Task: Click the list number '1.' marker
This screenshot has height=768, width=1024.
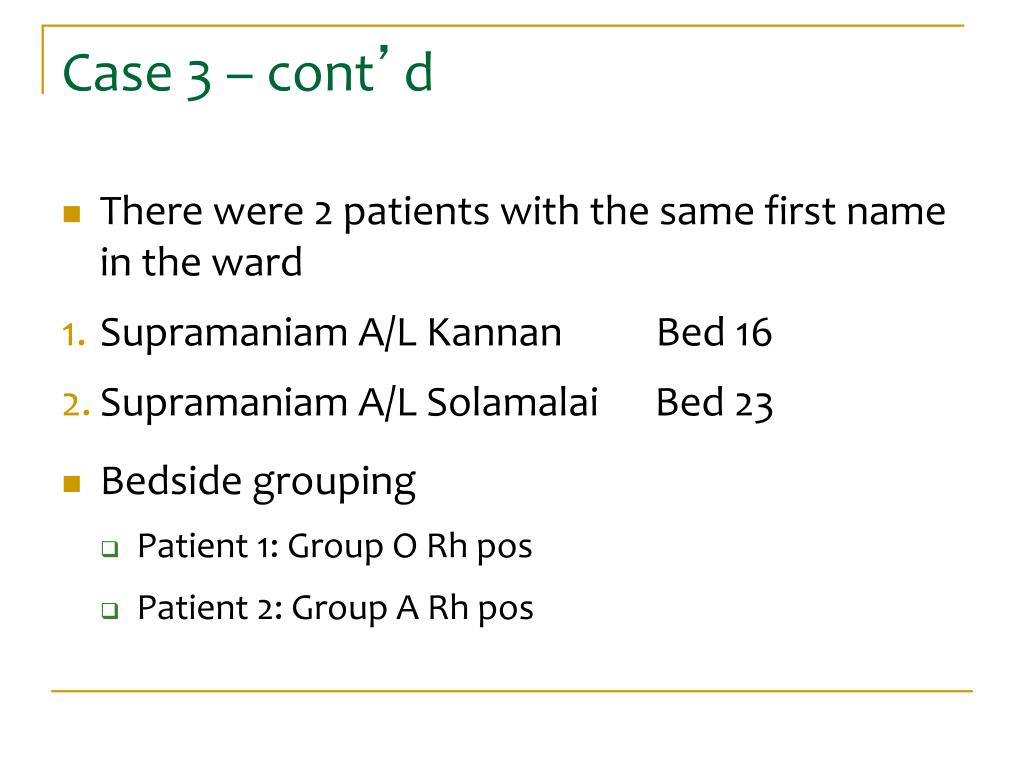Action: [74, 334]
